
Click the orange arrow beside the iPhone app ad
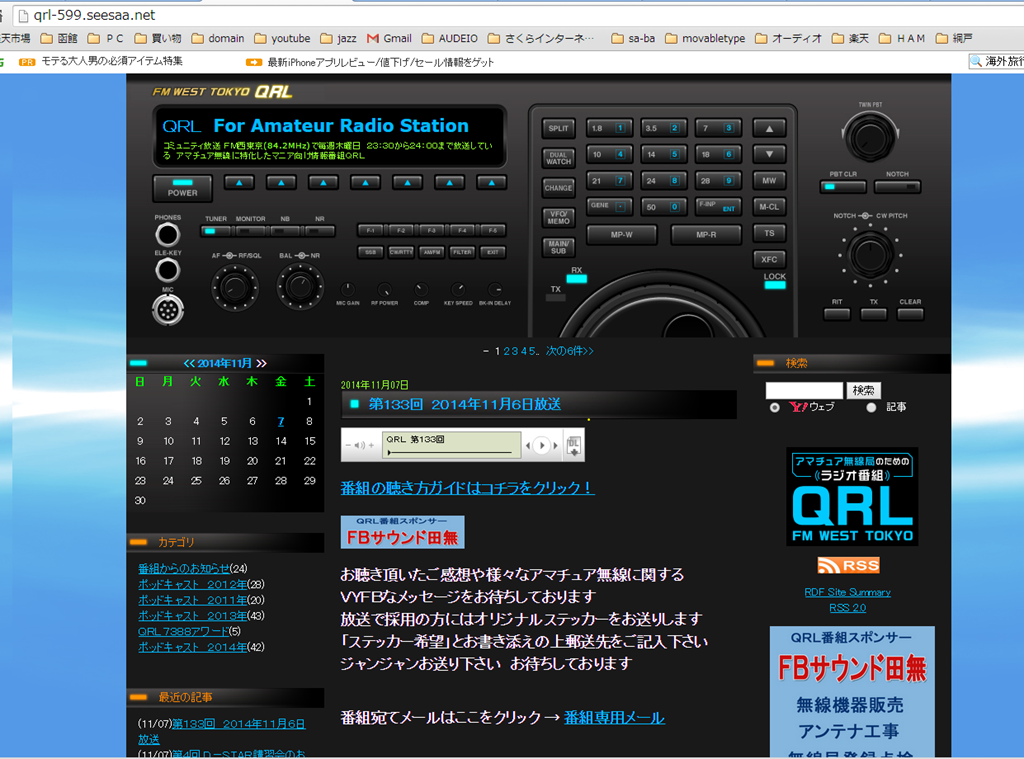point(253,62)
